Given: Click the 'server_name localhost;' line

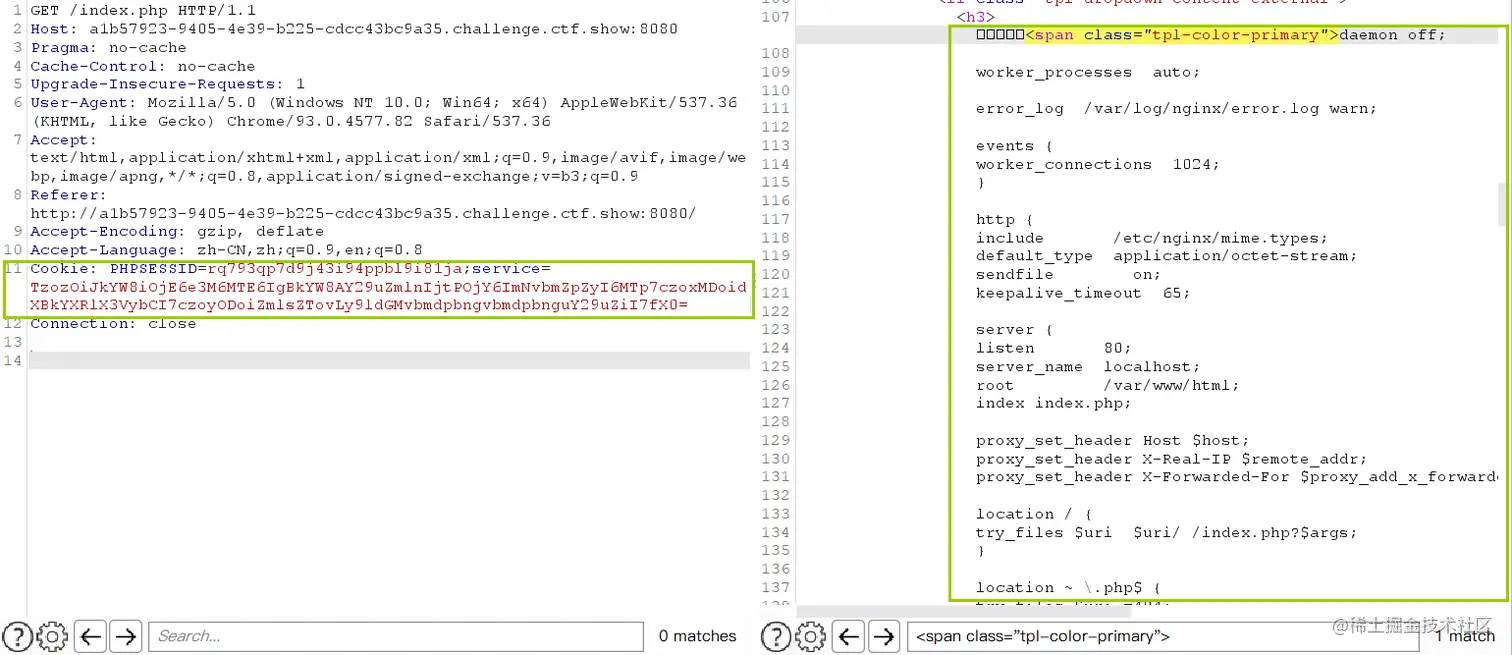Looking at the screenshot, I should coord(1089,367).
